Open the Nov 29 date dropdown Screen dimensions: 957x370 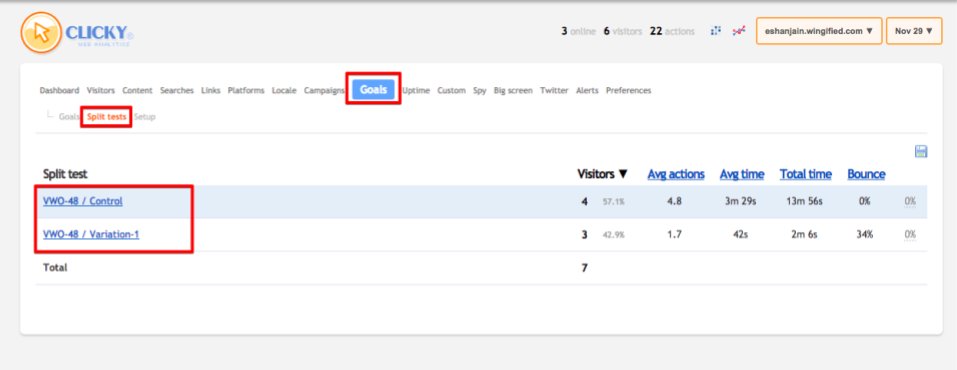(x=914, y=31)
